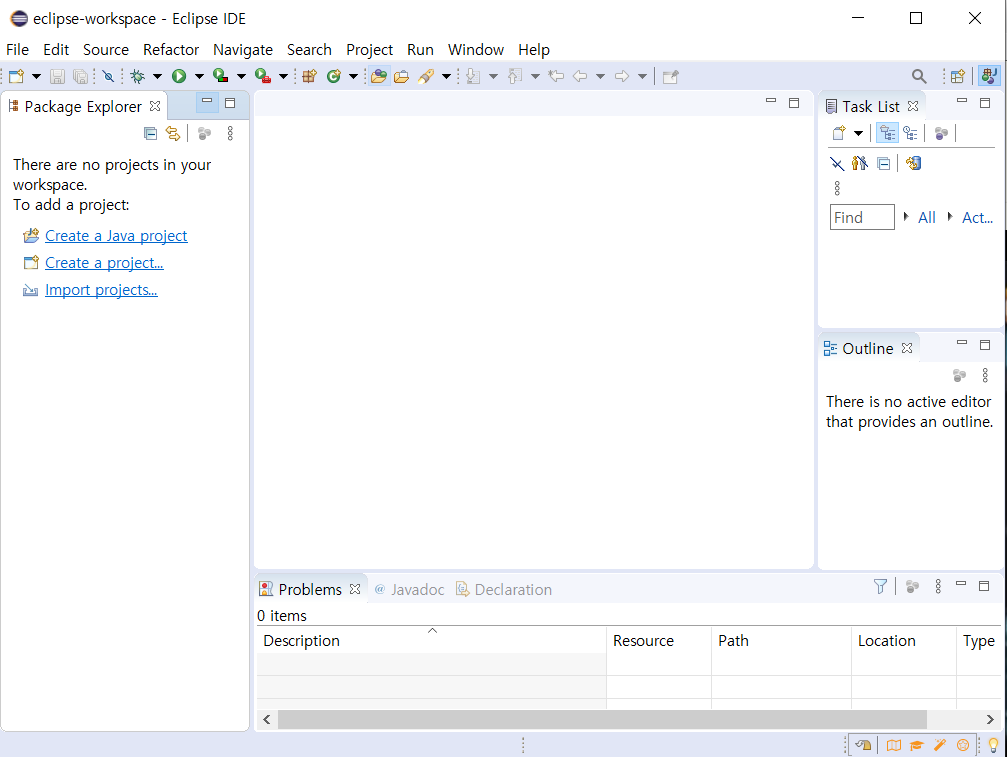Click the Find field in Task List
This screenshot has height=757, width=1007.
(x=862, y=217)
